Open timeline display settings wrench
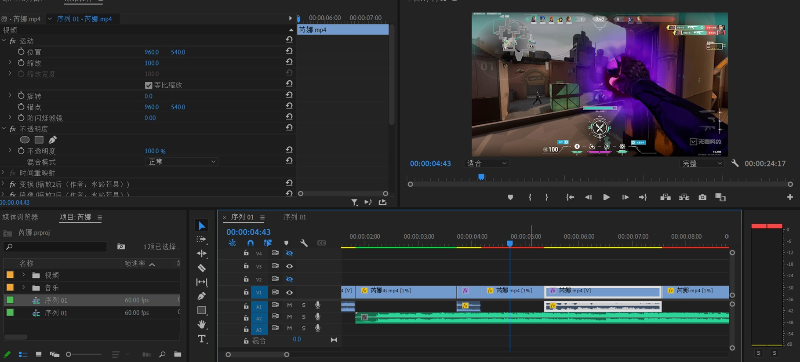 [304, 243]
